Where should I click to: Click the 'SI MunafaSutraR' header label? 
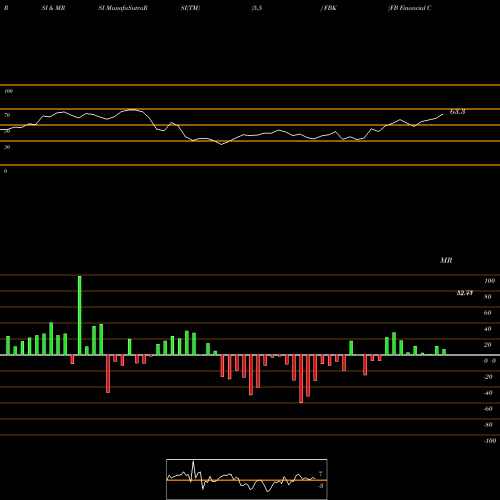pyautogui.click(x=123, y=8)
